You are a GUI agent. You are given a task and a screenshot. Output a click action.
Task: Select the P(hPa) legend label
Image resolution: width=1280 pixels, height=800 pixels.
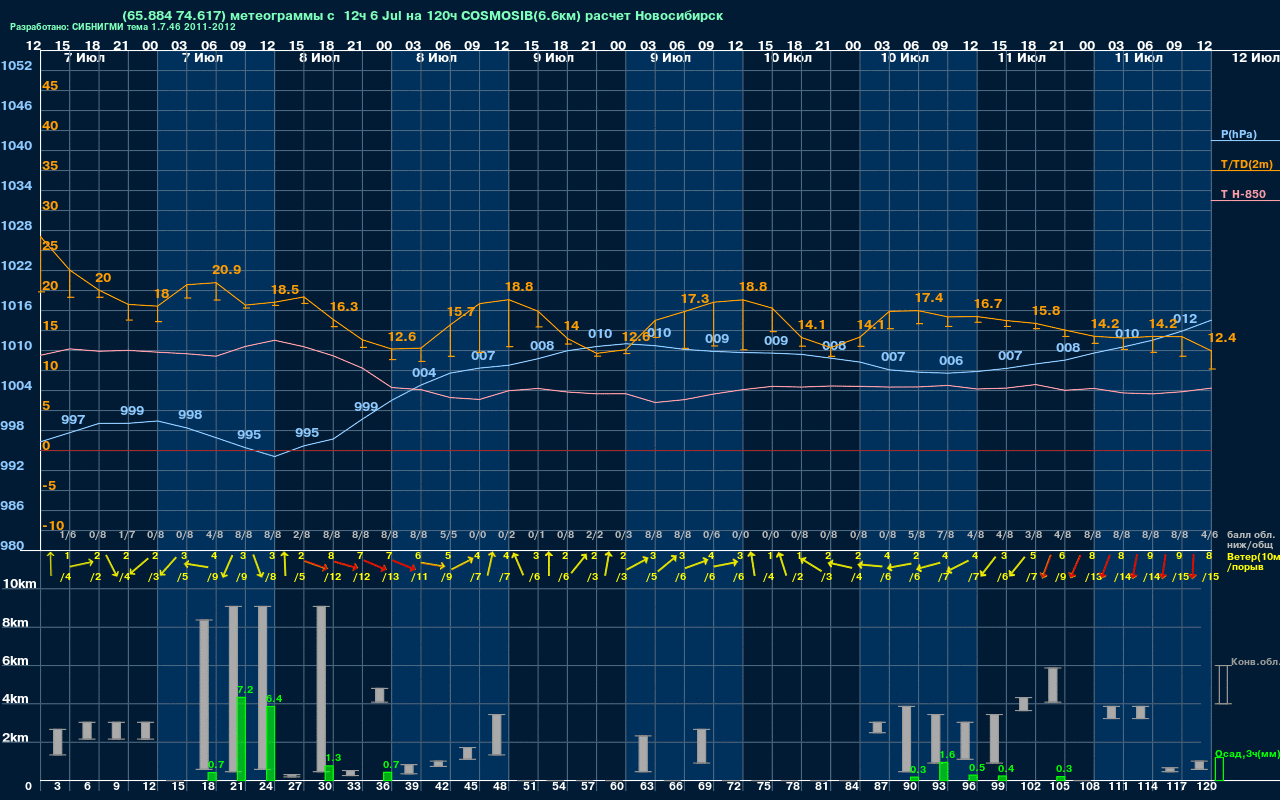click(1238, 134)
